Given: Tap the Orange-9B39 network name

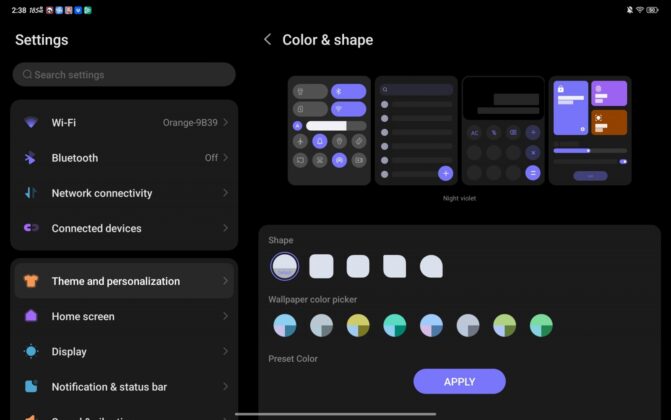Looking at the screenshot, I should (x=190, y=123).
